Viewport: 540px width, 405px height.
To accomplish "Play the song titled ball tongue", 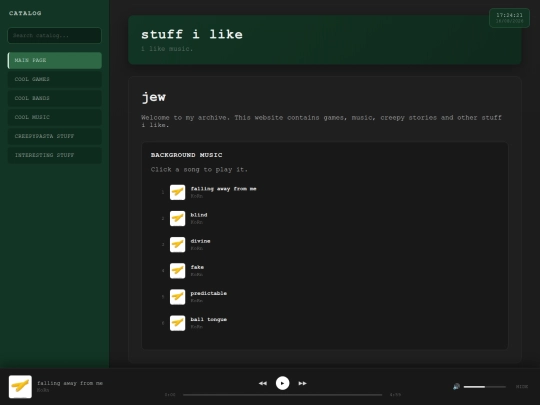I will 208,320.
